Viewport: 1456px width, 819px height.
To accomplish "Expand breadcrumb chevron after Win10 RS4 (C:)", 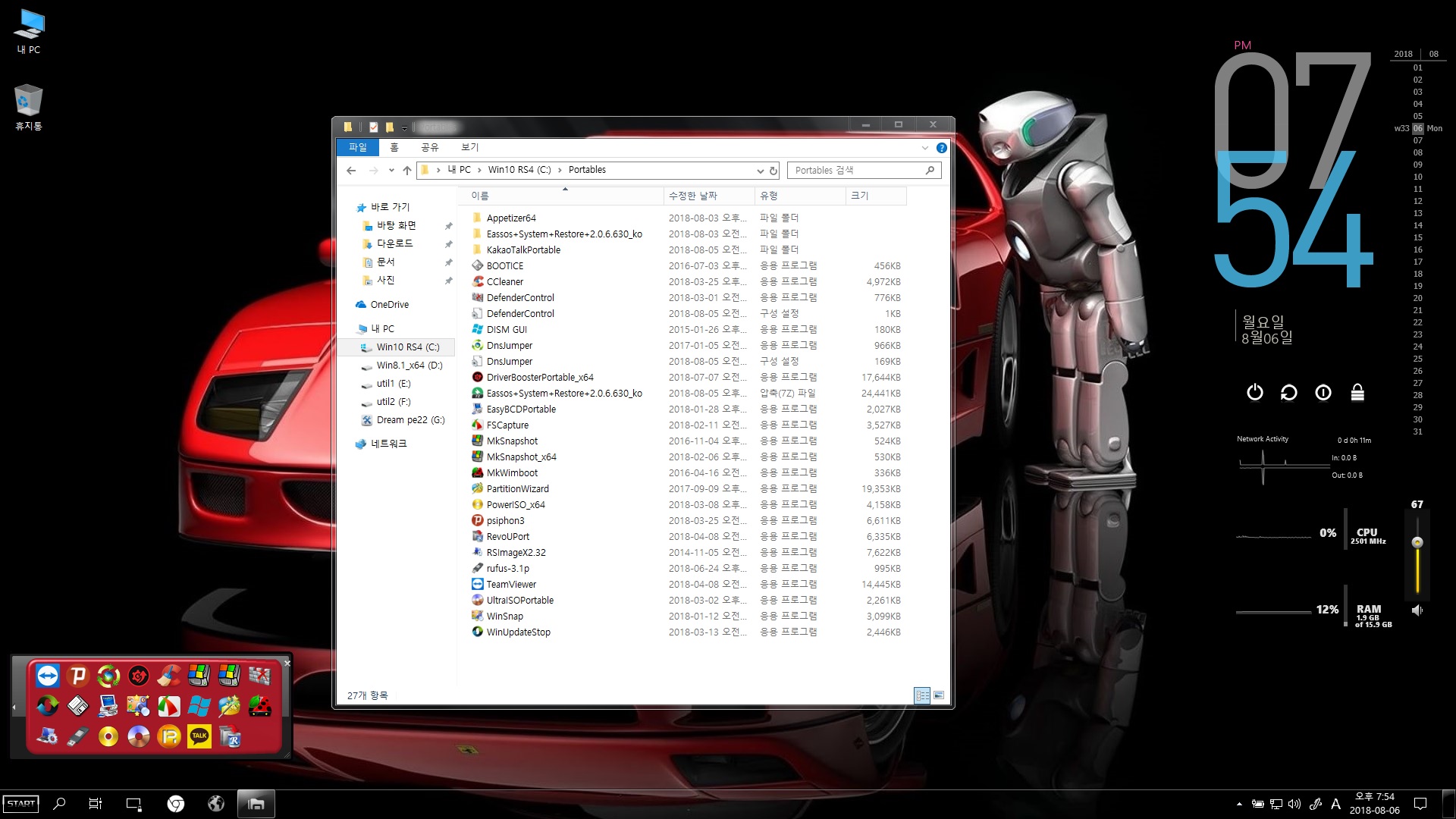I will (x=560, y=170).
